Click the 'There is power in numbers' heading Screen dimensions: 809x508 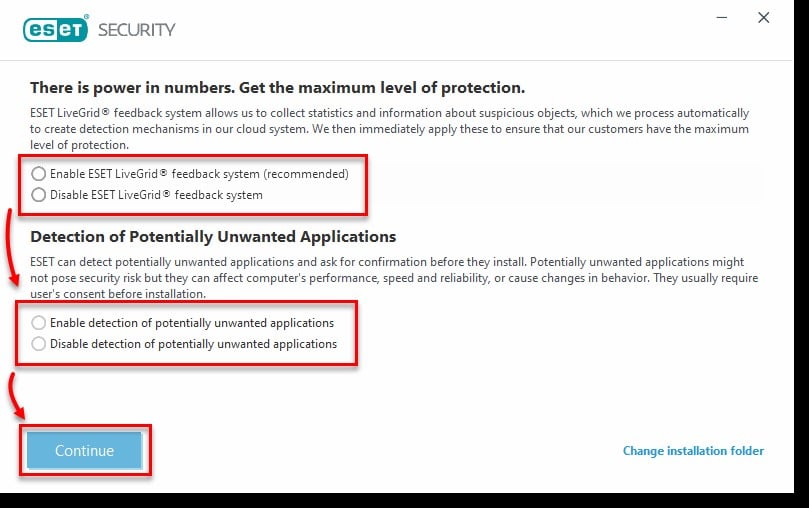pos(277,88)
